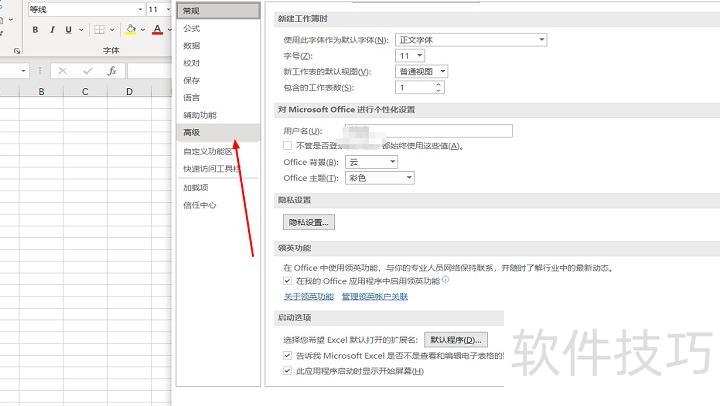Select the 公式 options category
This screenshot has height=406, width=720.
(x=218, y=28)
